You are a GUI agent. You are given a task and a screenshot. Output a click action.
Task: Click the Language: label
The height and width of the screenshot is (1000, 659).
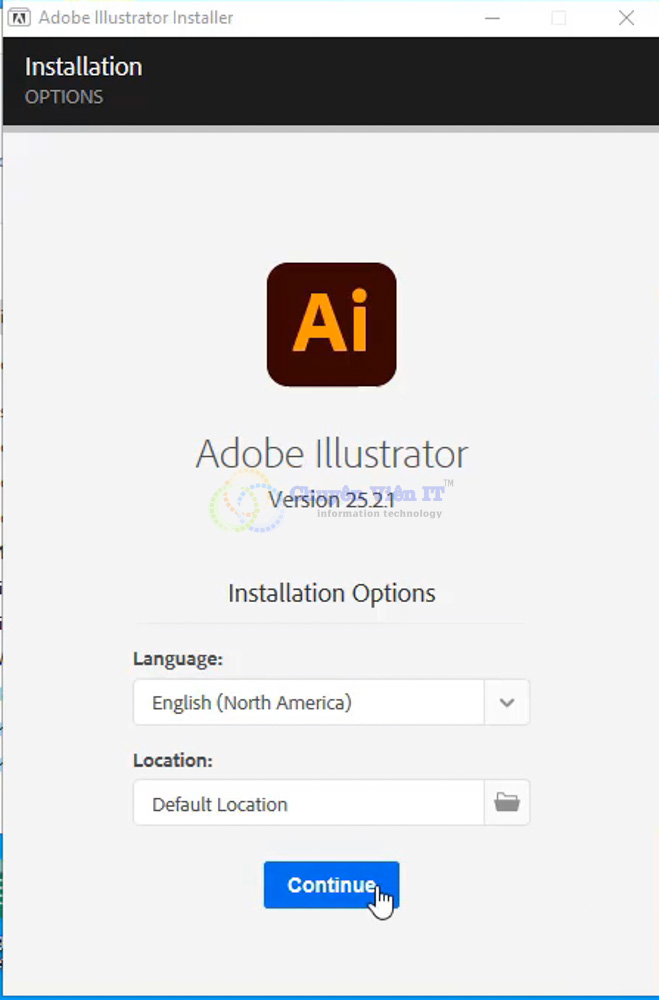177,658
